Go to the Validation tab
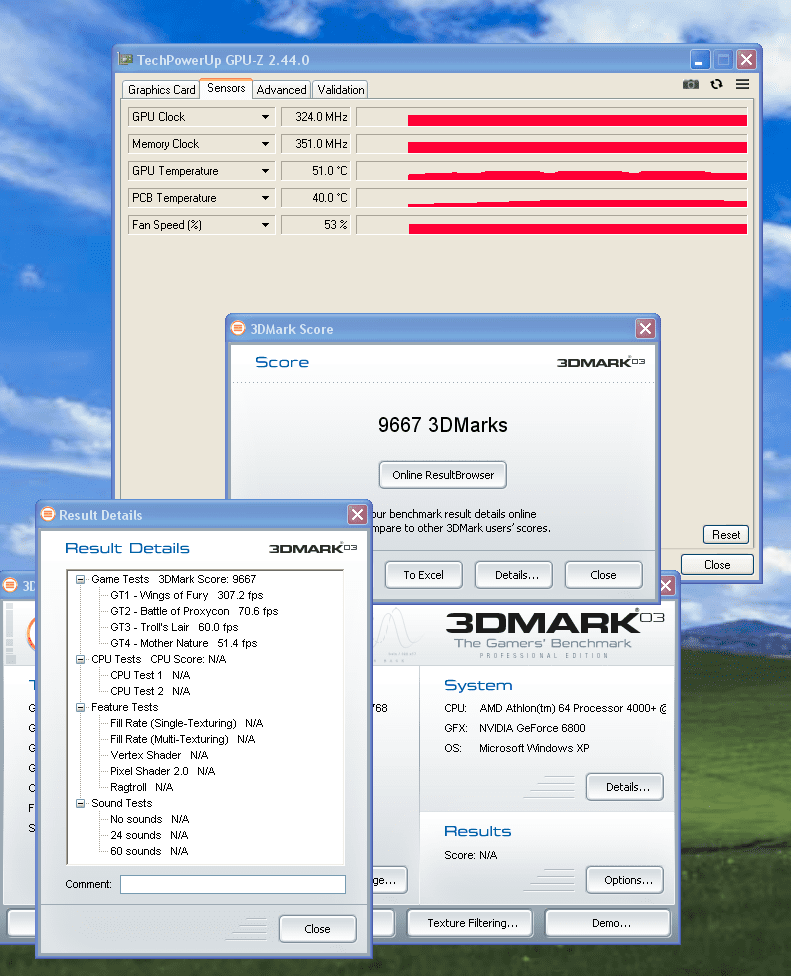The height and width of the screenshot is (976, 791). click(x=340, y=90)
